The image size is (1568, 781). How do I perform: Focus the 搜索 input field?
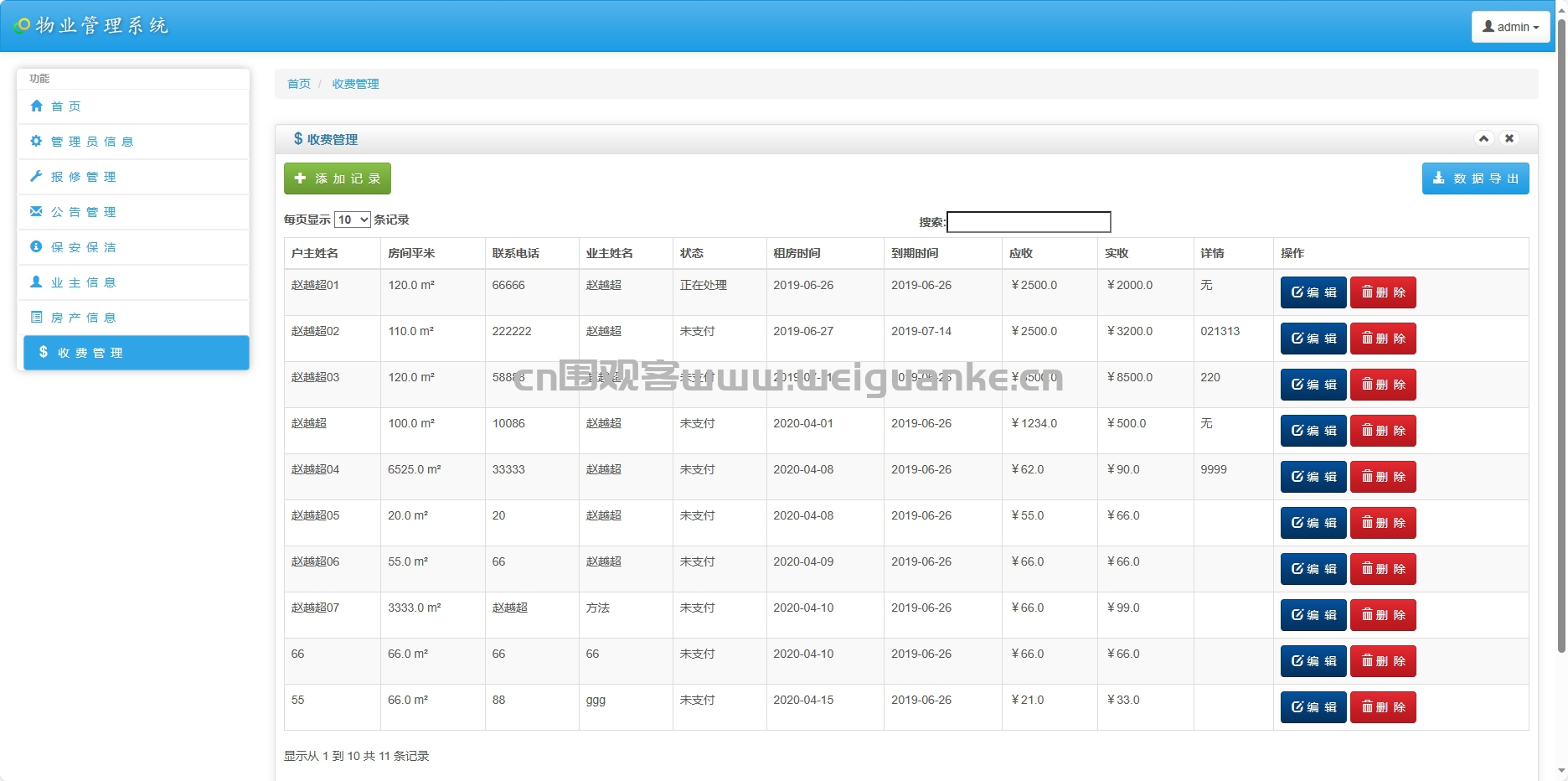(1029, 221)
